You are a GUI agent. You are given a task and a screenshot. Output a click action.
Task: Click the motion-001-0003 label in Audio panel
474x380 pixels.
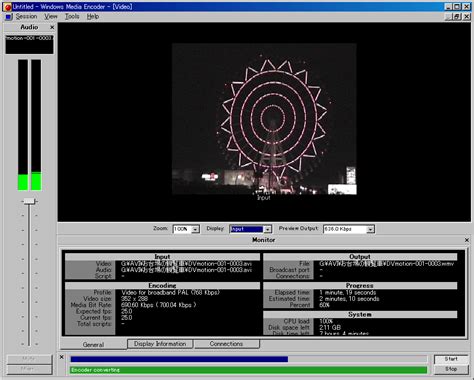coord(29,38)
